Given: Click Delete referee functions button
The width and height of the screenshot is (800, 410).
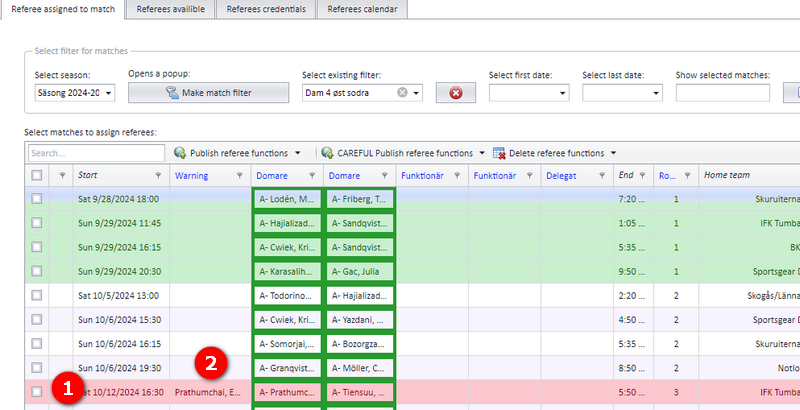Looking at the screenshot, I should click(x=549, y=153).
